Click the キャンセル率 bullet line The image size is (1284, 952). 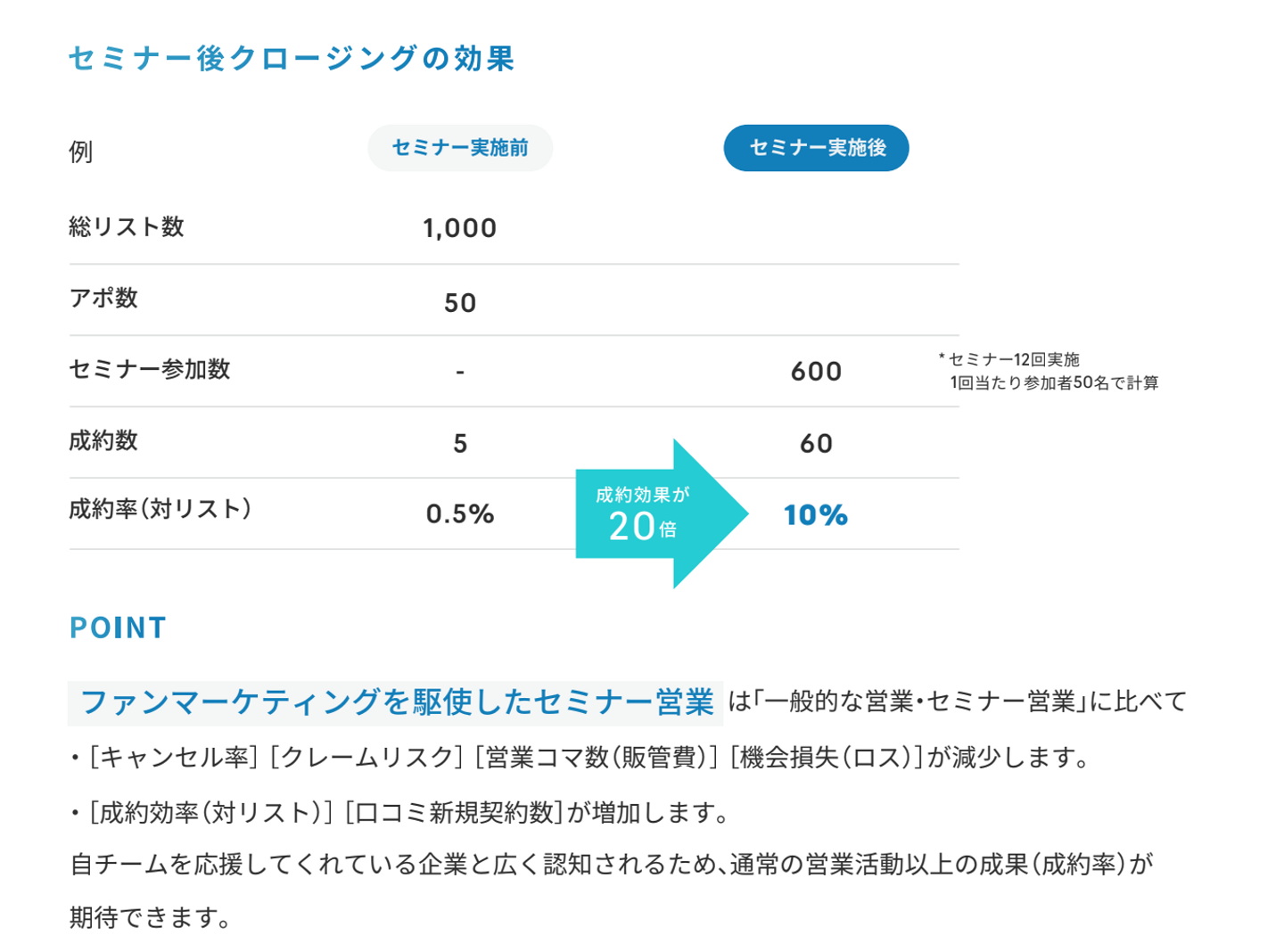[x=580, y=758]
